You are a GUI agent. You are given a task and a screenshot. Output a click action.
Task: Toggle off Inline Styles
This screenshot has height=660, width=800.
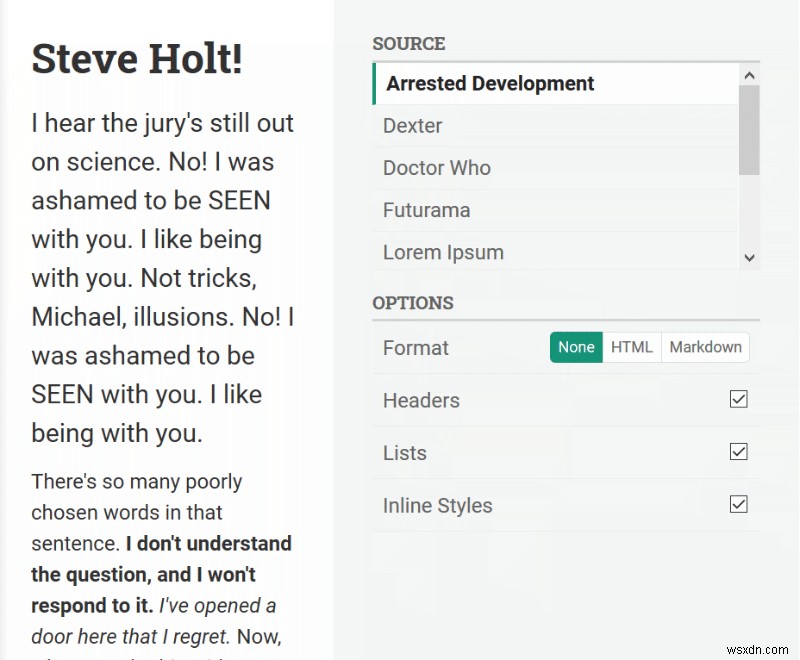[x=738, y=504]
